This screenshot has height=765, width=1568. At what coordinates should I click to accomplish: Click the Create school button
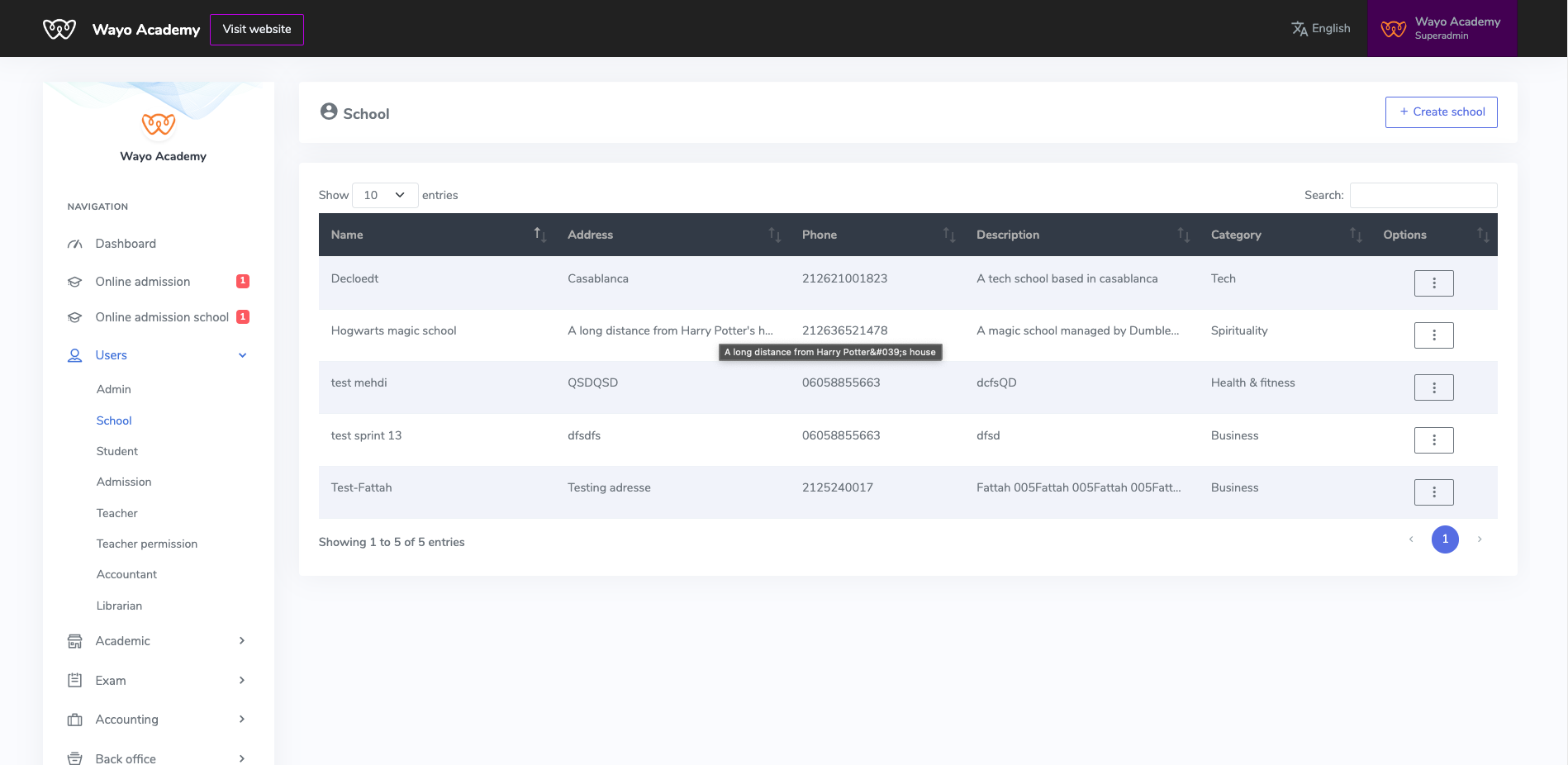point(1441,112)
